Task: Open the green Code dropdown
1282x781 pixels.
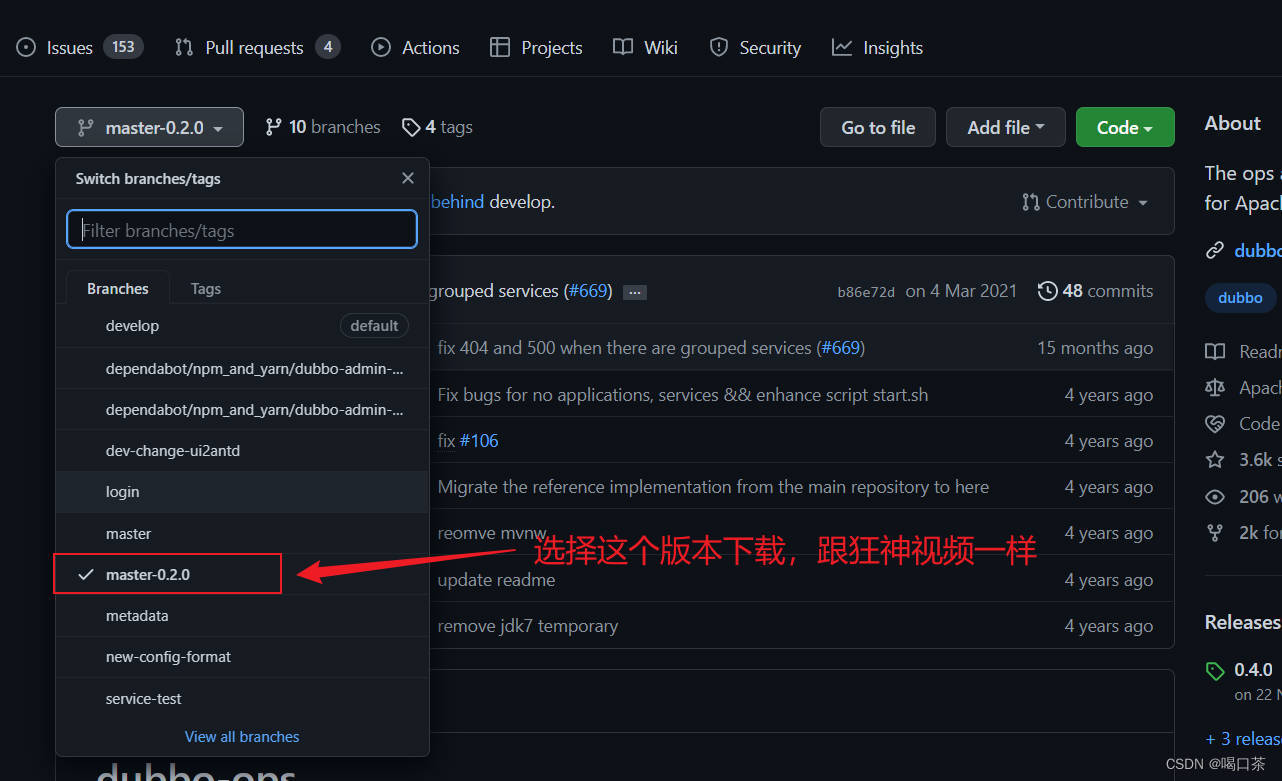Action: click(x=1125, y=127)
